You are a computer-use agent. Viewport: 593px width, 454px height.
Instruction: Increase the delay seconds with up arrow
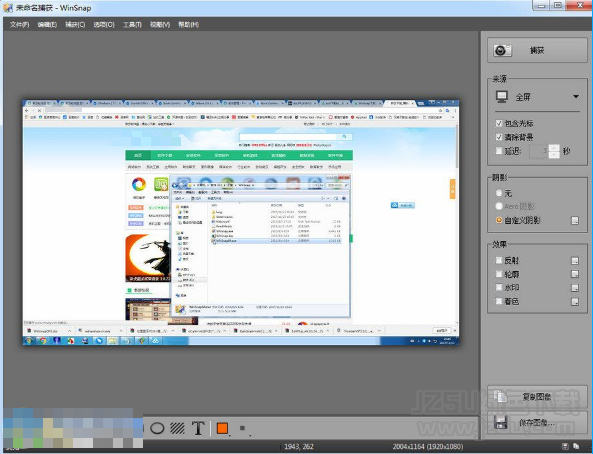coord(554,147)
